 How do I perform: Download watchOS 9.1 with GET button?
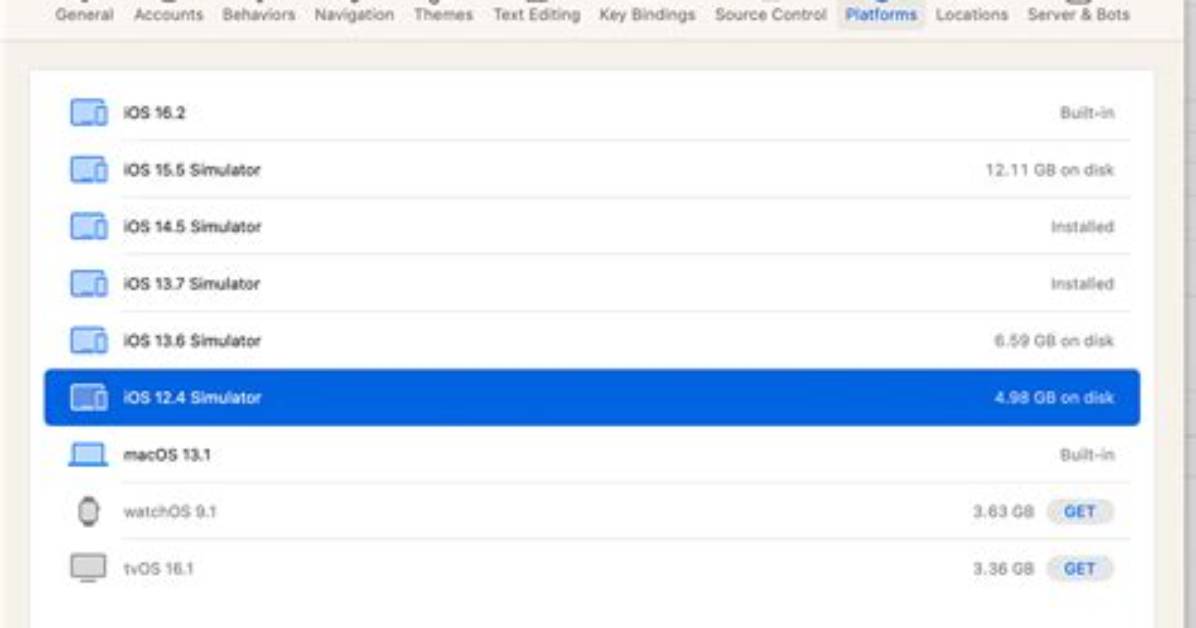point(1079,511)
